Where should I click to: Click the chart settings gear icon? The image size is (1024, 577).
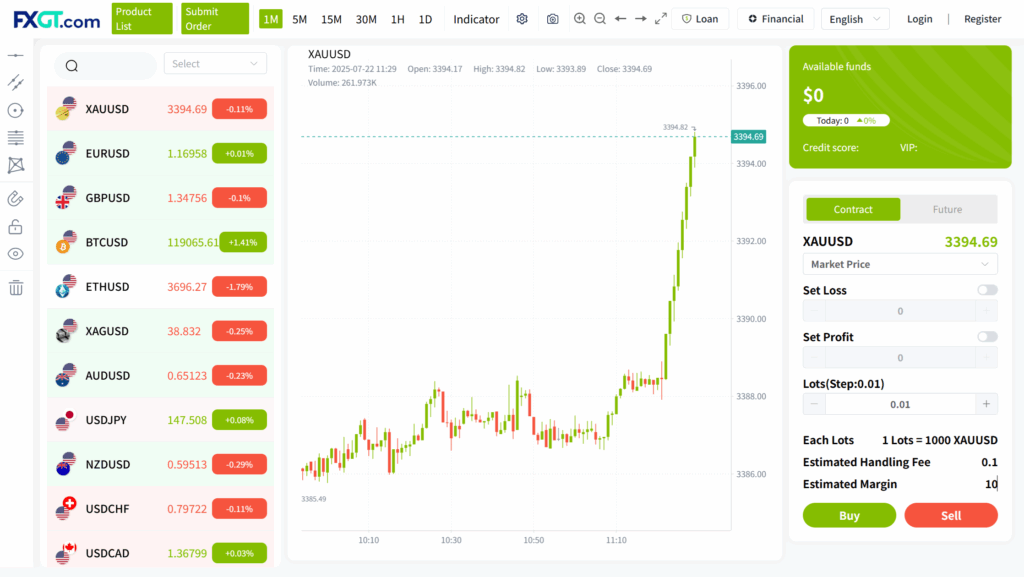(521, 19)
